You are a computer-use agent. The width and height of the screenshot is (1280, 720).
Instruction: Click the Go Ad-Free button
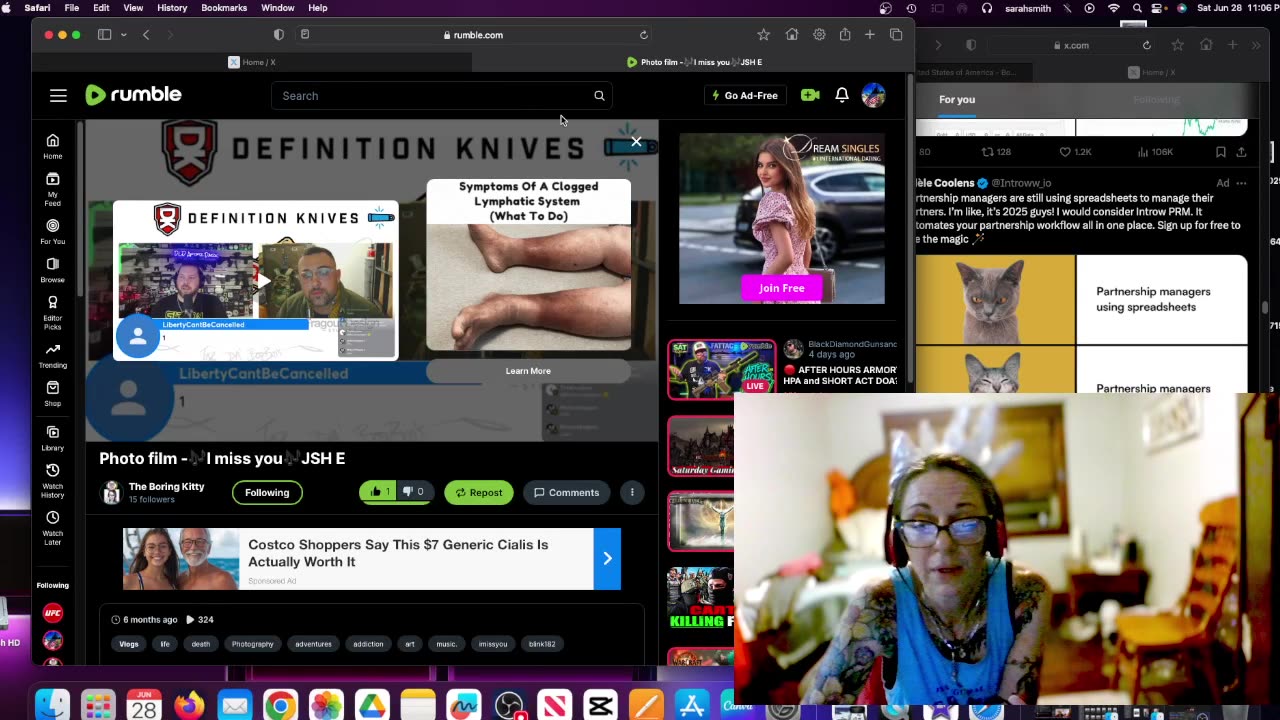coord(744,95)
